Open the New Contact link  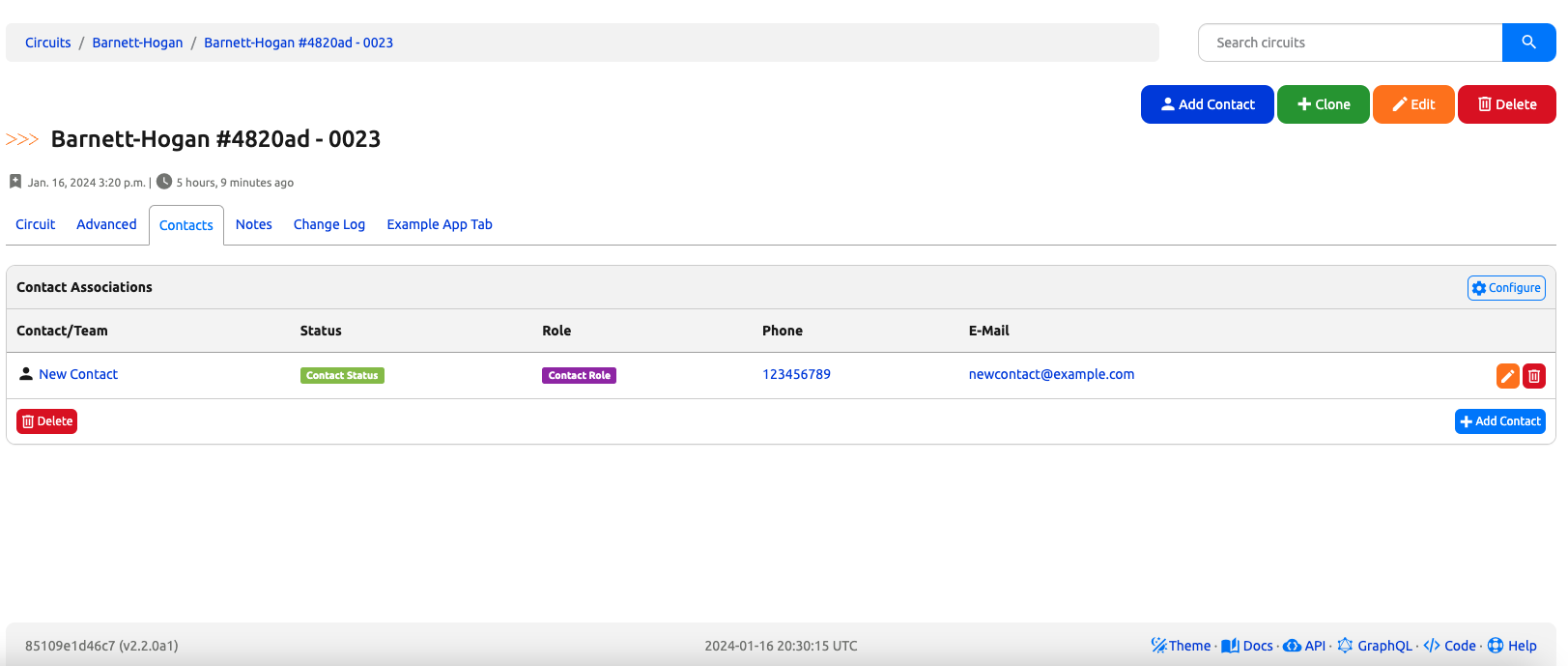pyautogui.click(x=78, y=374)
